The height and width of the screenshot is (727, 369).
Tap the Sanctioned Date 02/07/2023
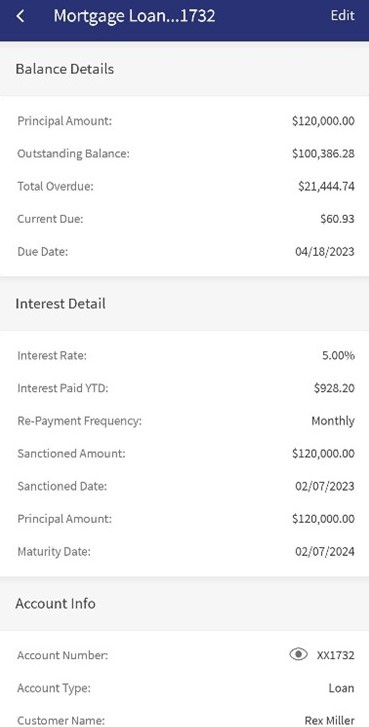coord(325,486)
